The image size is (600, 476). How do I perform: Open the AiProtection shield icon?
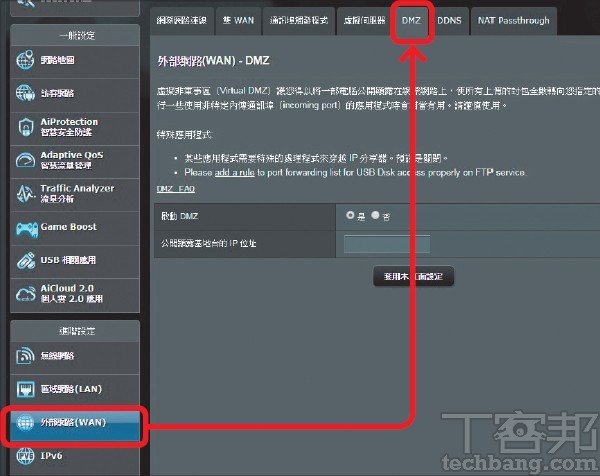(26, 128)
